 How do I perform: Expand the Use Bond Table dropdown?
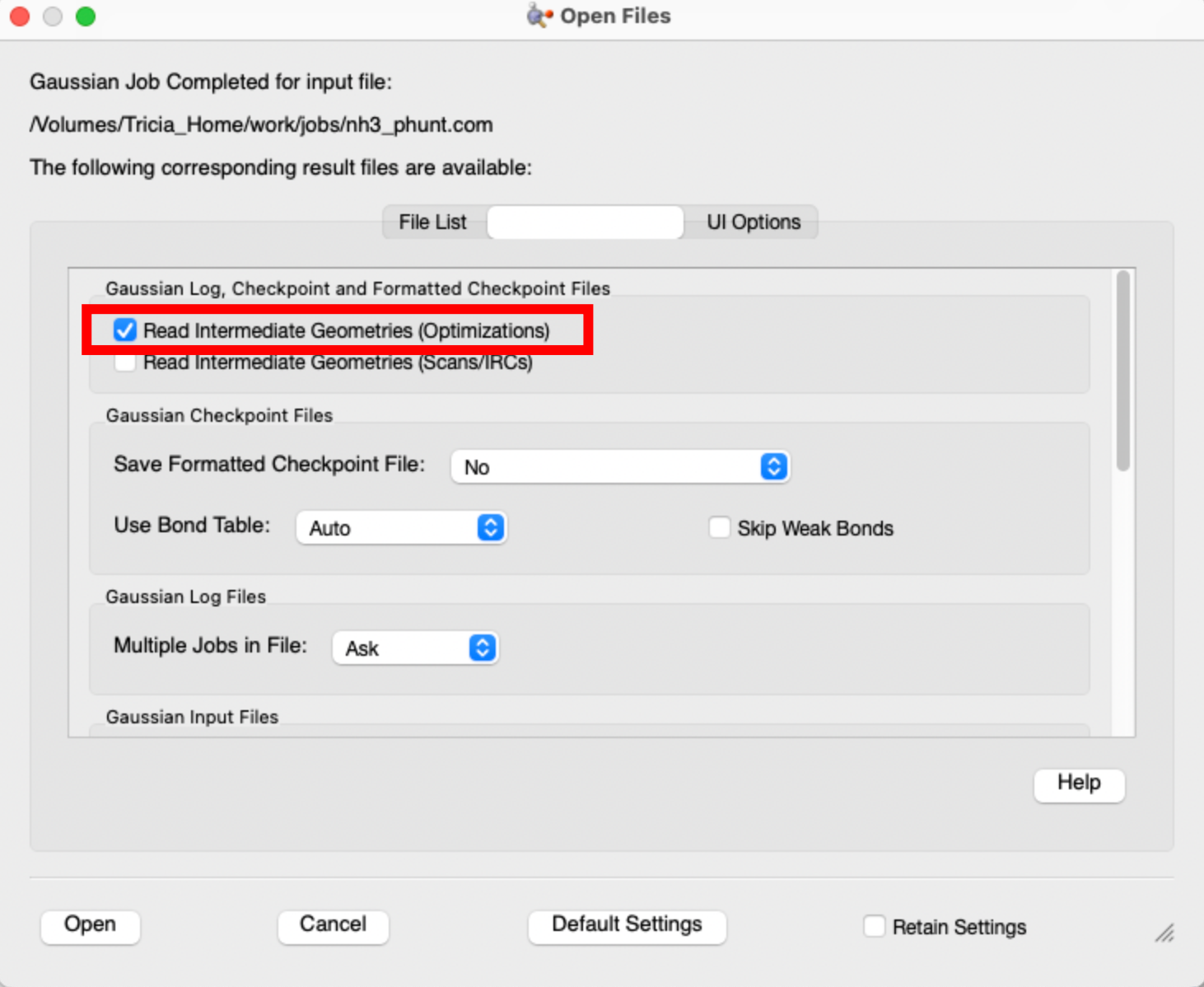[x=401, y=528]
